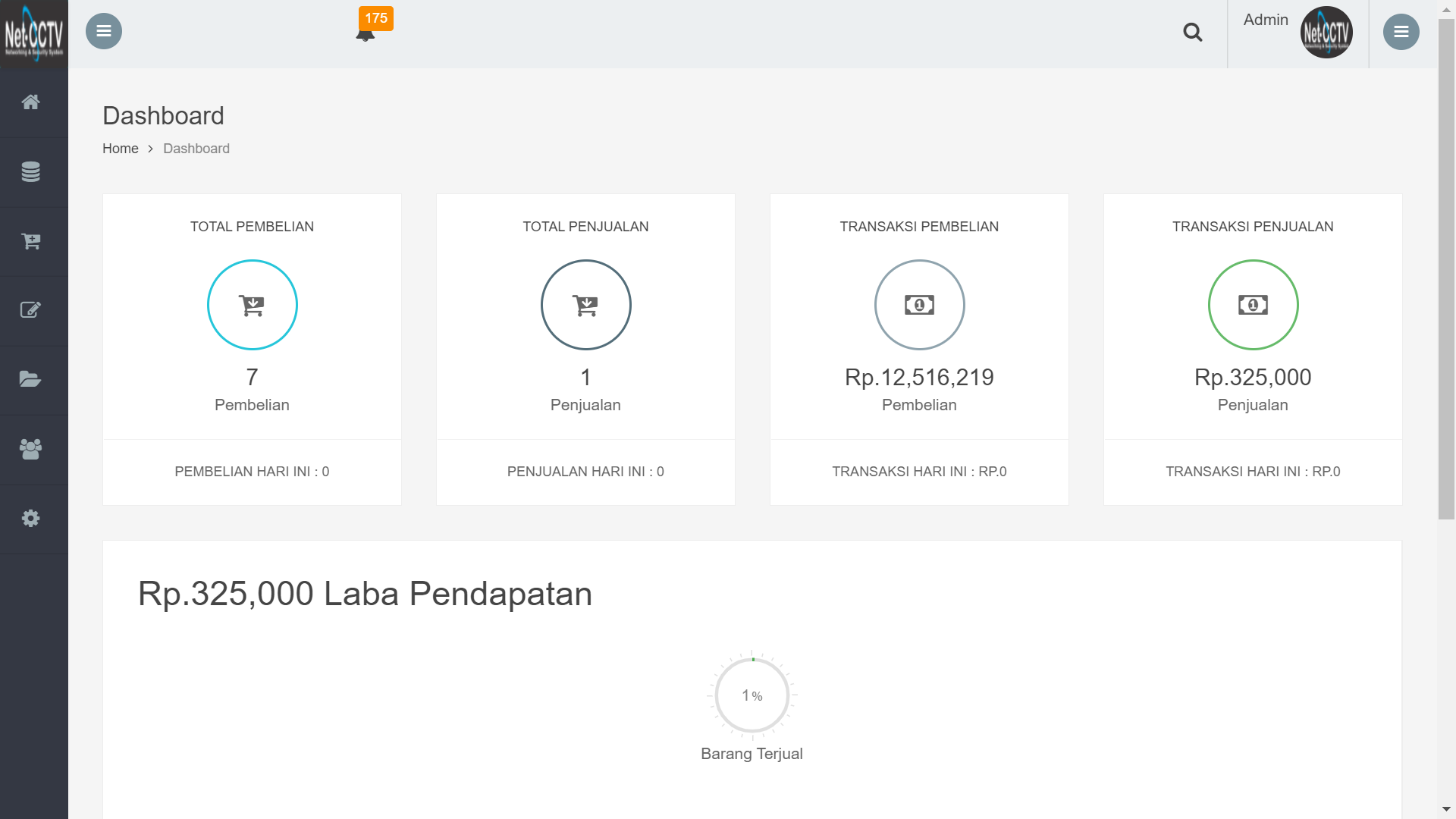This screenshot has height=819, width=1456.
Task: Click the open folder sidebar icon
Action: (30, 379)
